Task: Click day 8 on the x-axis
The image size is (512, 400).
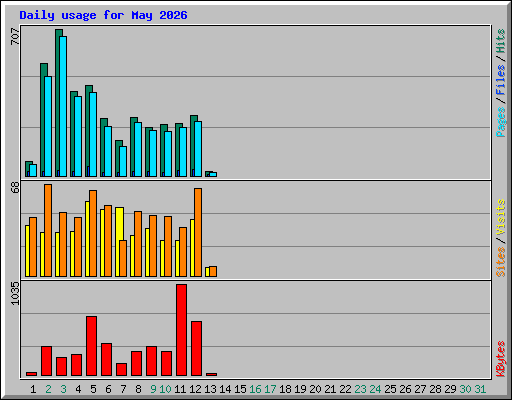Action: [x=138, y=389]
